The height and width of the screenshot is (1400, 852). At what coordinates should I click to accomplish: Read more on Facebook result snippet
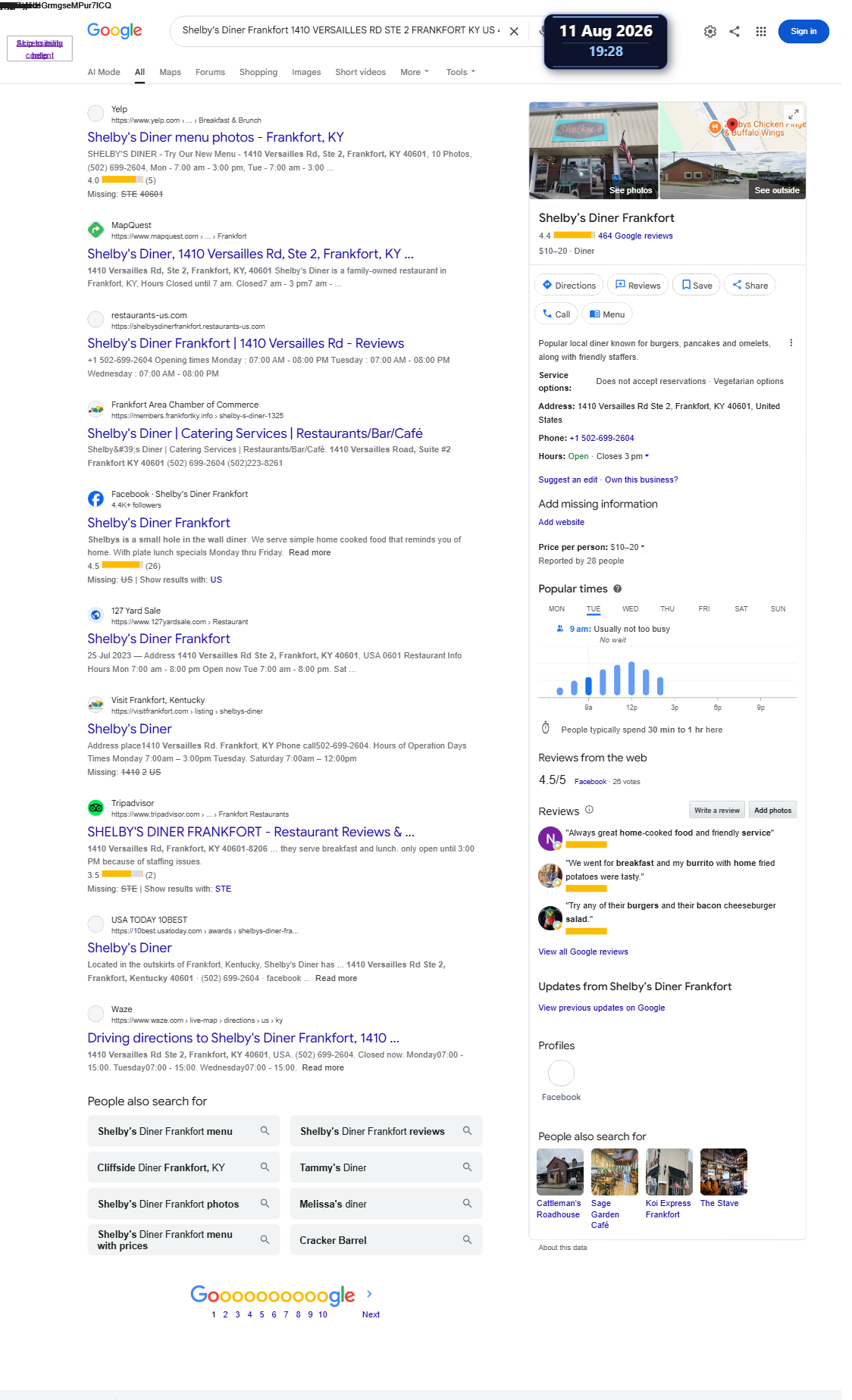coord(309,553)
